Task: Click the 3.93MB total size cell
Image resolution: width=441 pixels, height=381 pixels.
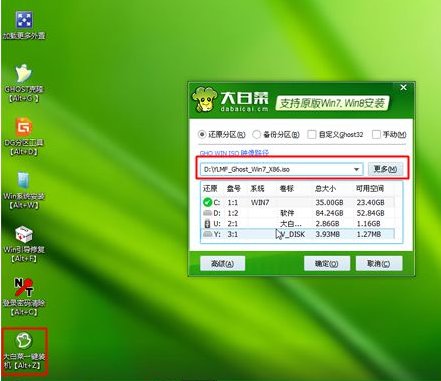Action: (327, 234)
